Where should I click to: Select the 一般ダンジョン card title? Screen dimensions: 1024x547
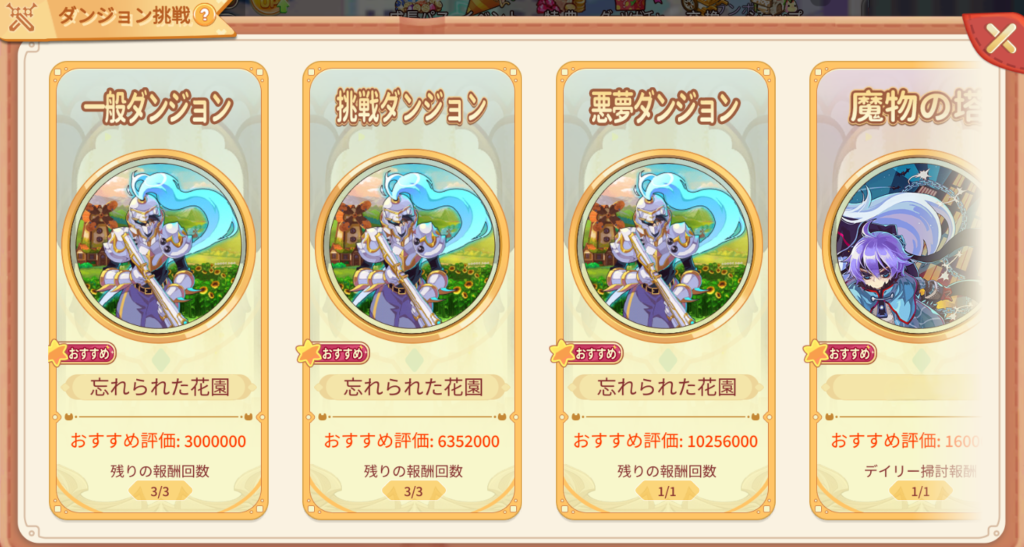click(158, 108)
